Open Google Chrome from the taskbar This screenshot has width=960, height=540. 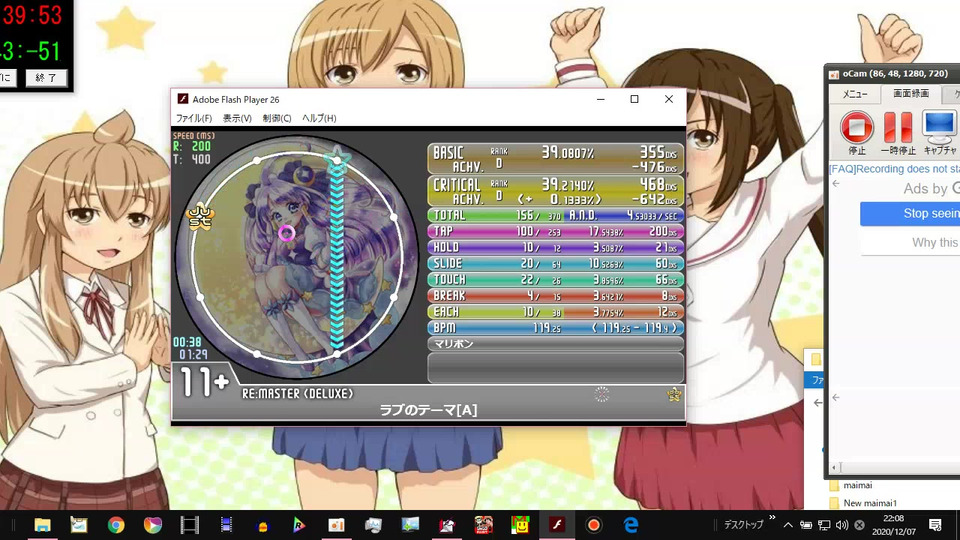click(116, 525)
